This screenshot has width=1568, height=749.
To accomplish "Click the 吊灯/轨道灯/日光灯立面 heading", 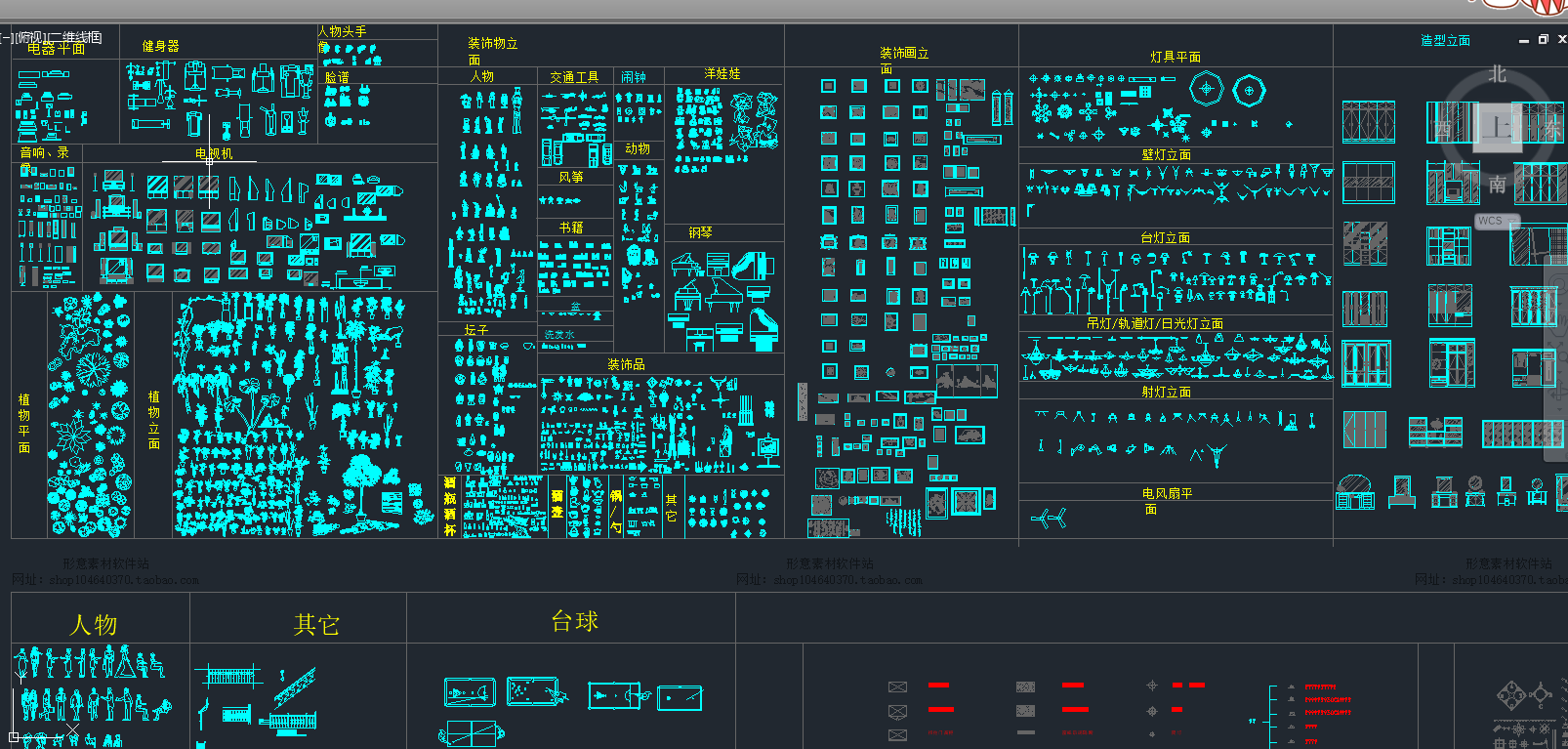I will pyautogui.click(x=1155, y=323).
